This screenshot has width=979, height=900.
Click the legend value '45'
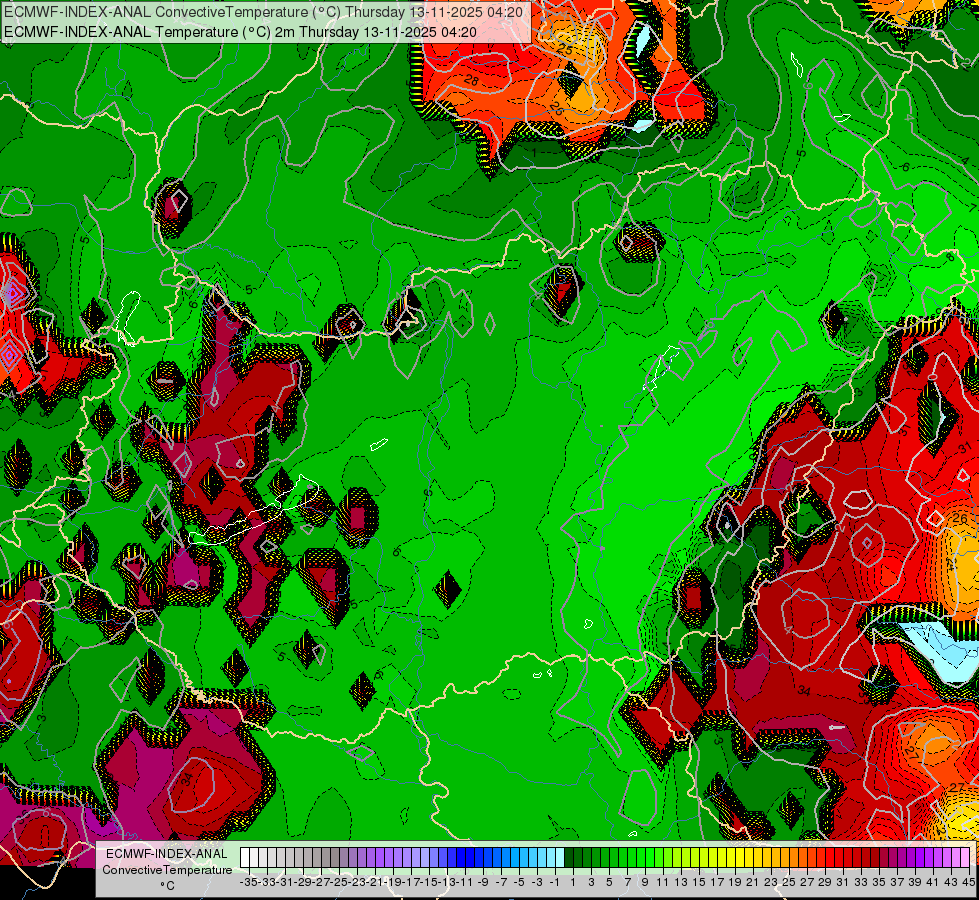968,882
